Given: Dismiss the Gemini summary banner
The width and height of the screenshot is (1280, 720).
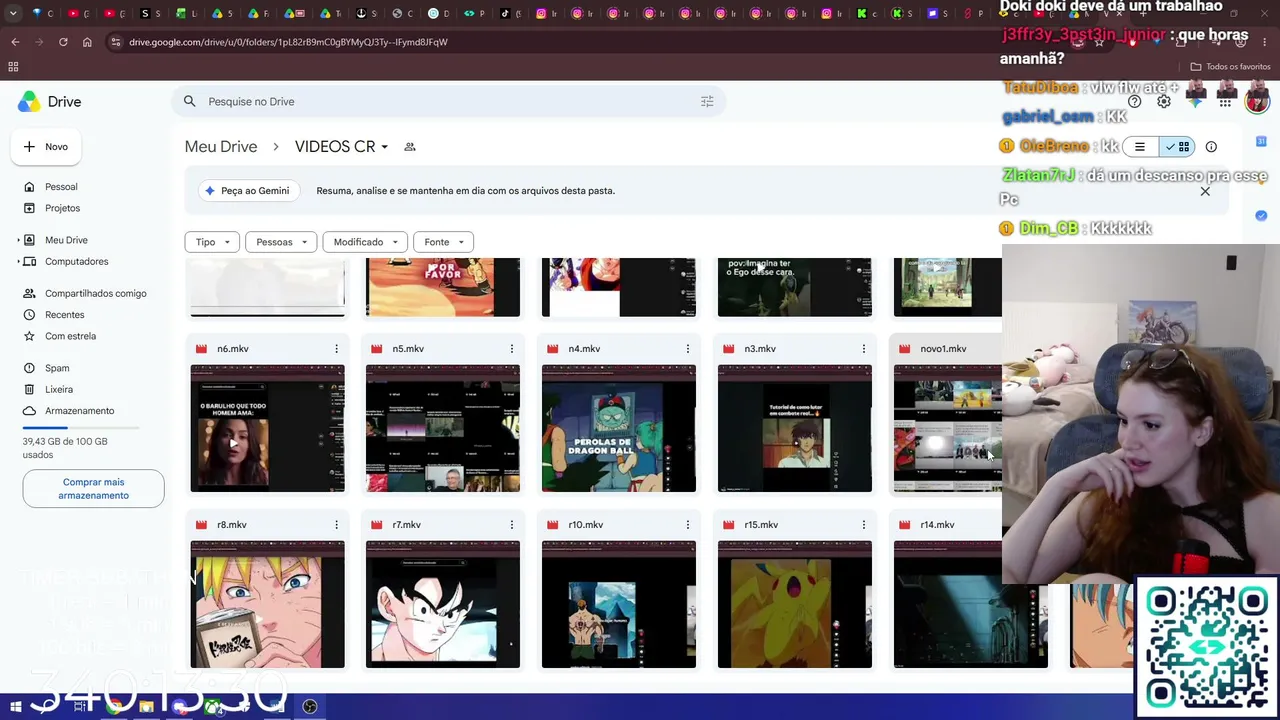Looking at the screenshot, I should tap(1205, 191).
